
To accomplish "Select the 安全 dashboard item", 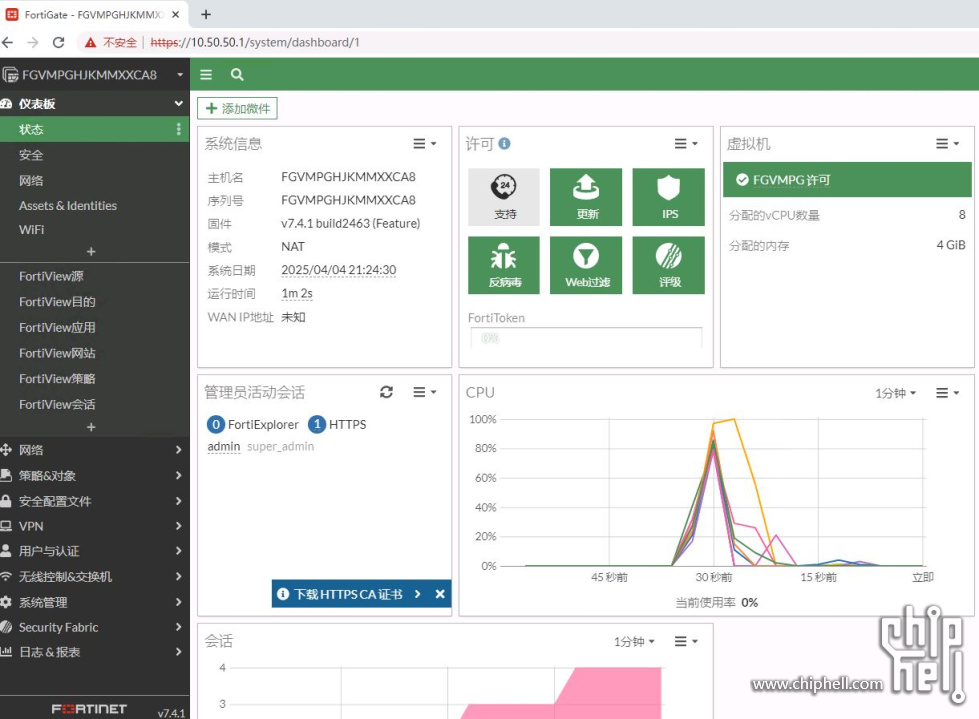I will 95,155.
